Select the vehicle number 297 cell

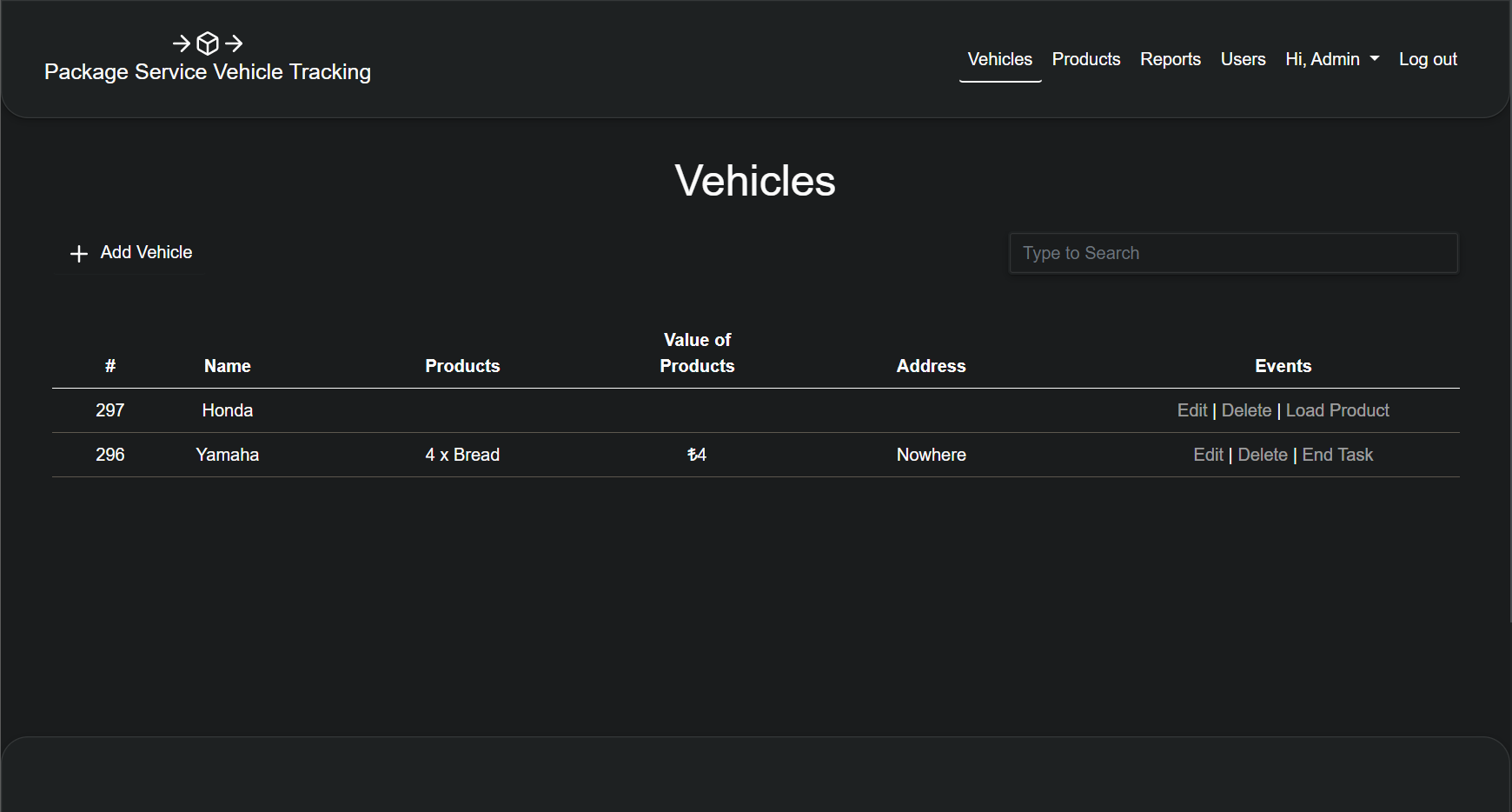110,410
